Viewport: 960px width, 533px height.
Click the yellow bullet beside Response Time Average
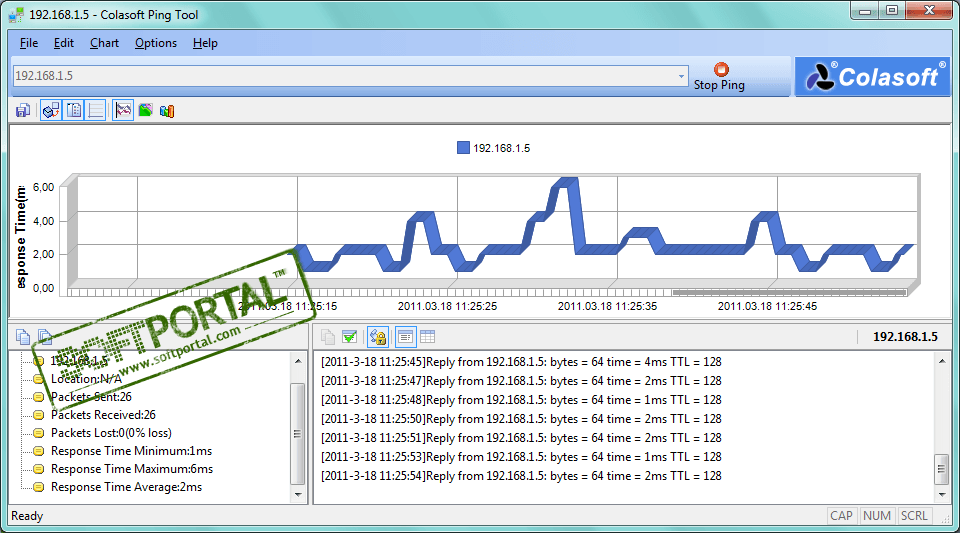39,488
